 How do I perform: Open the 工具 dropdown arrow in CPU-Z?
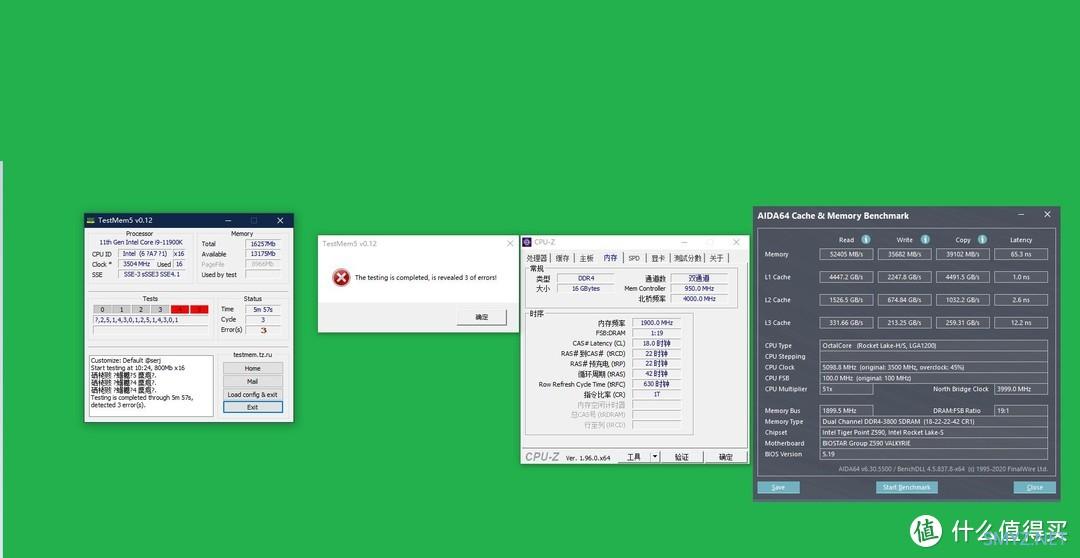654,457
